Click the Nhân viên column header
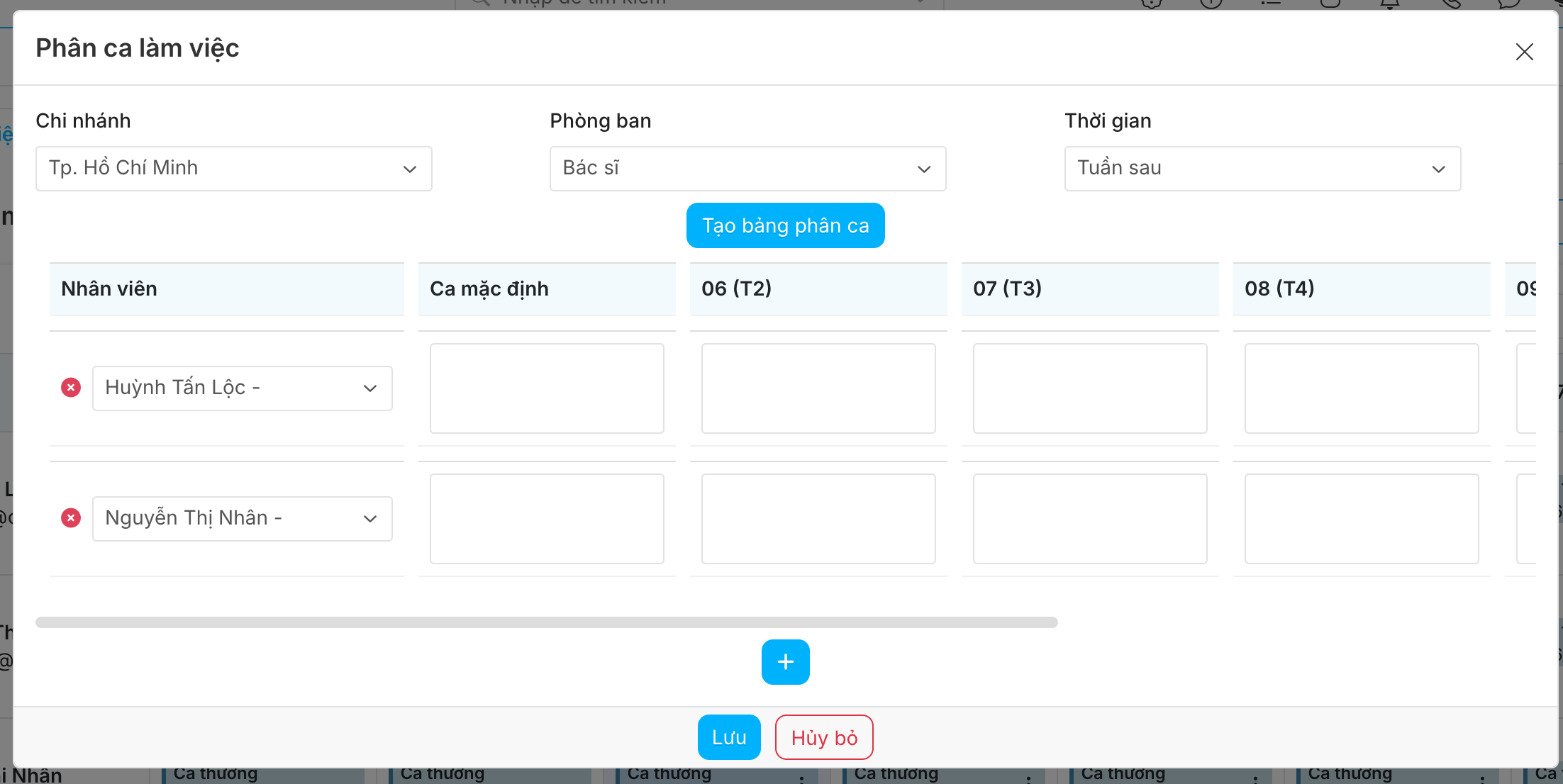 (226, 289)
